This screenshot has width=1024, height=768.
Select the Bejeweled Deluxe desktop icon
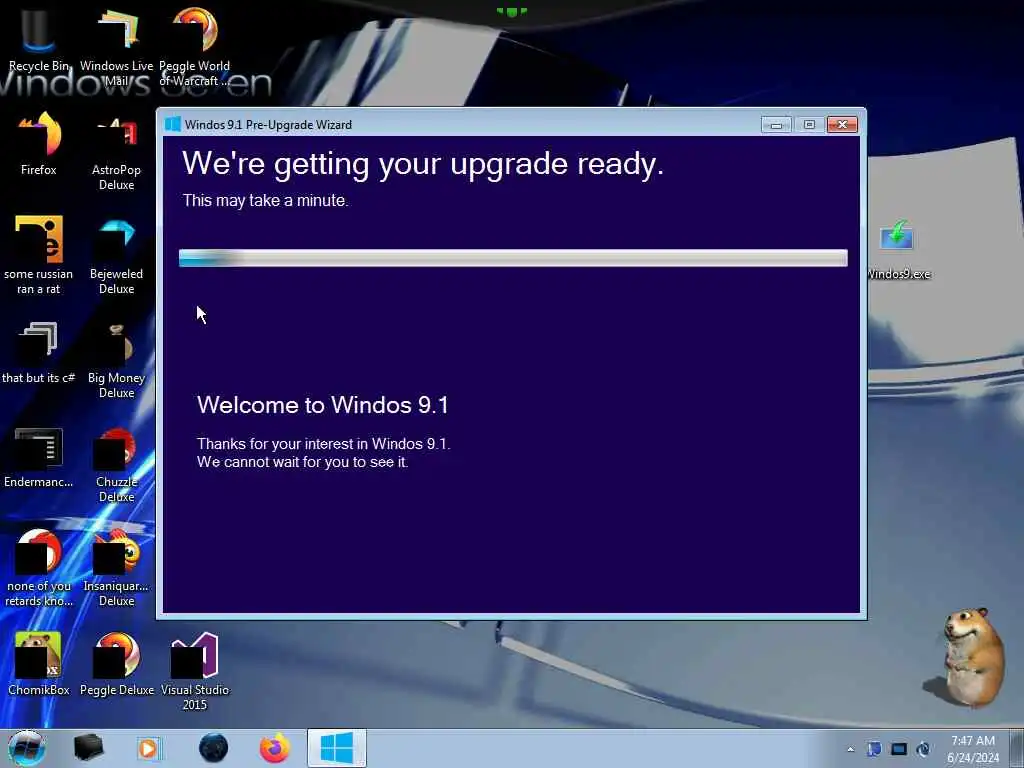click(x=116, y=255)
